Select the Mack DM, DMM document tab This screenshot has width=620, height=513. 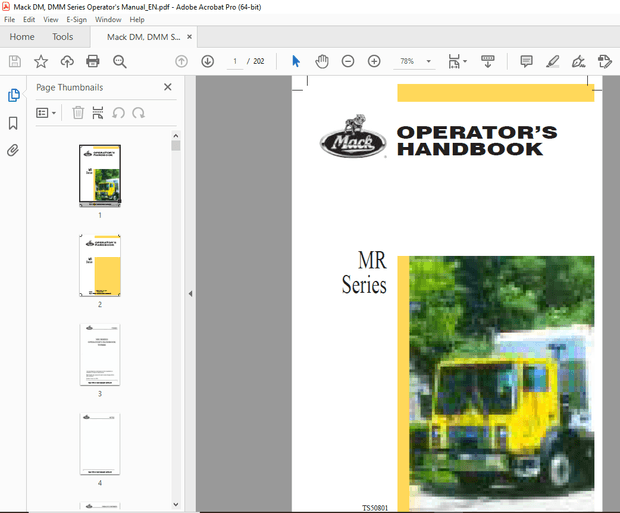pyautogui.click(x=144, y=37)
